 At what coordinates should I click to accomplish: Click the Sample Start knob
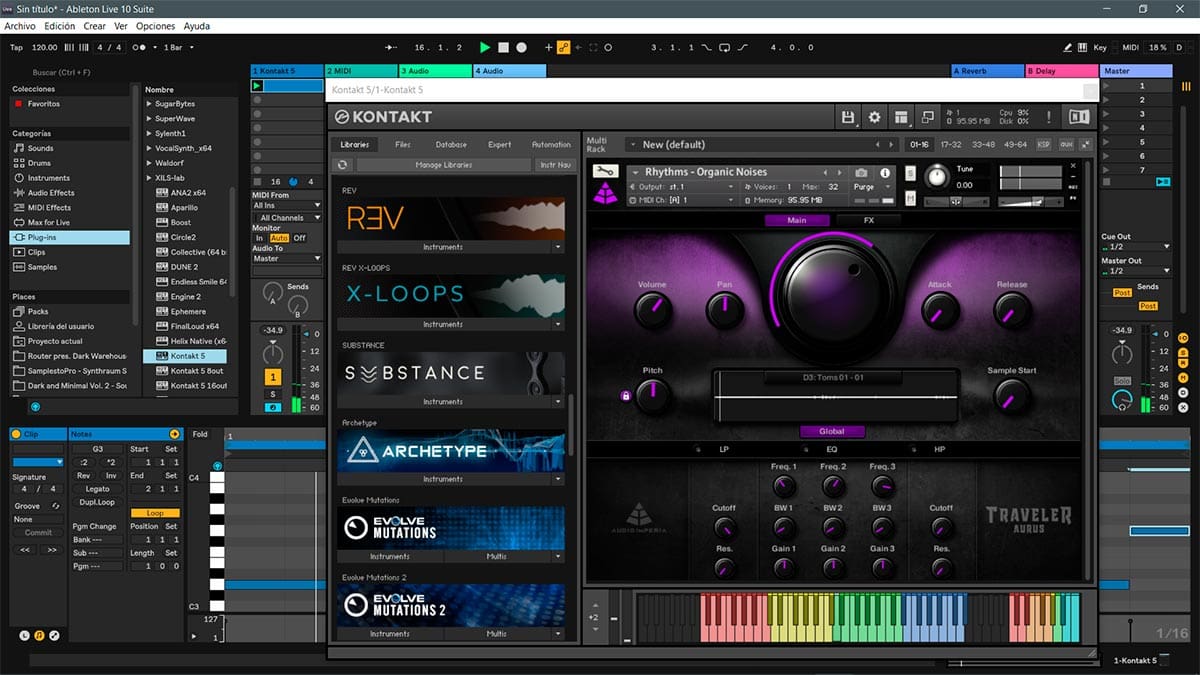click(1011, 397)
